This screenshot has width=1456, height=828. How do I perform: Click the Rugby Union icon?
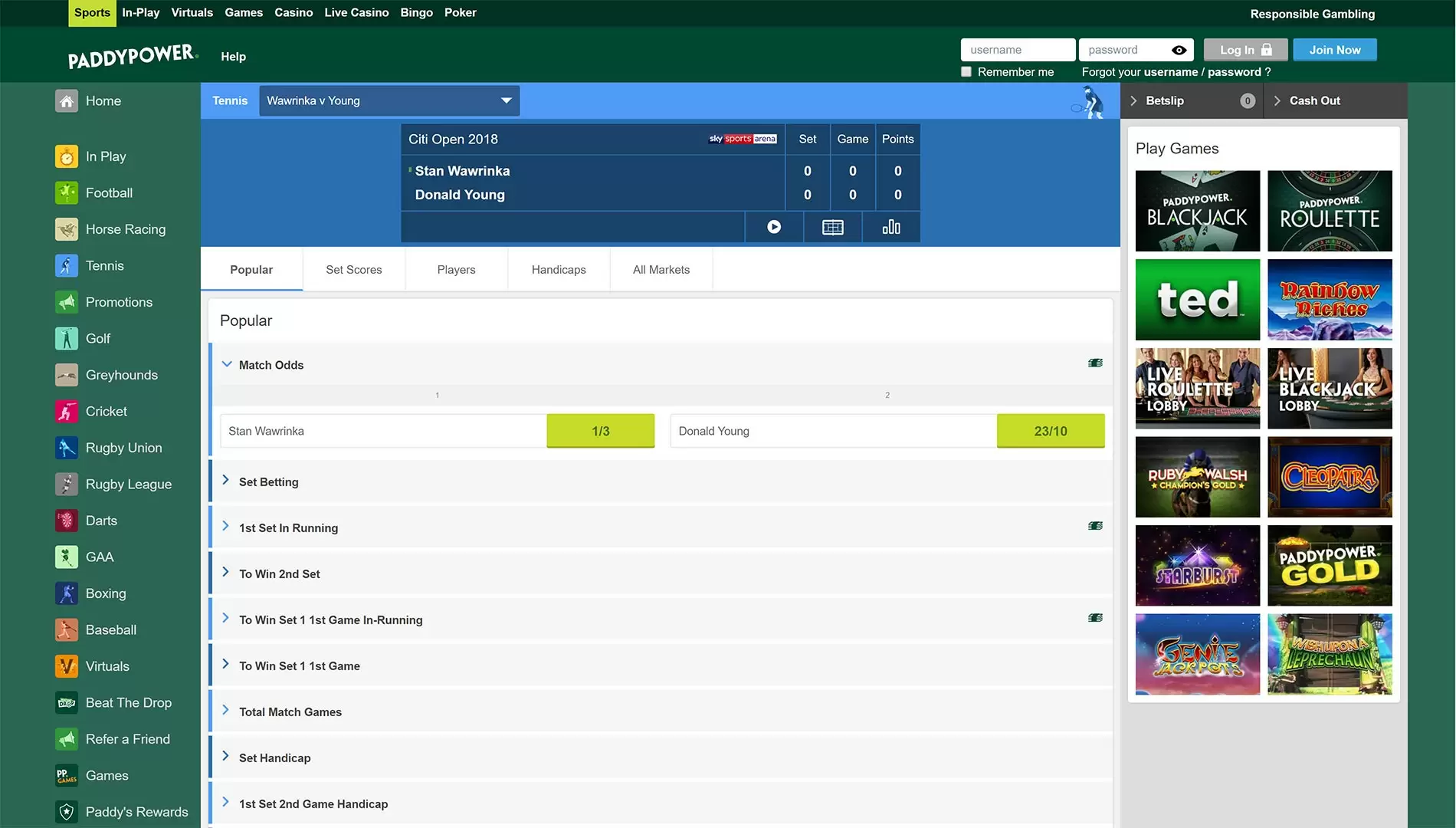click(67, 448)
